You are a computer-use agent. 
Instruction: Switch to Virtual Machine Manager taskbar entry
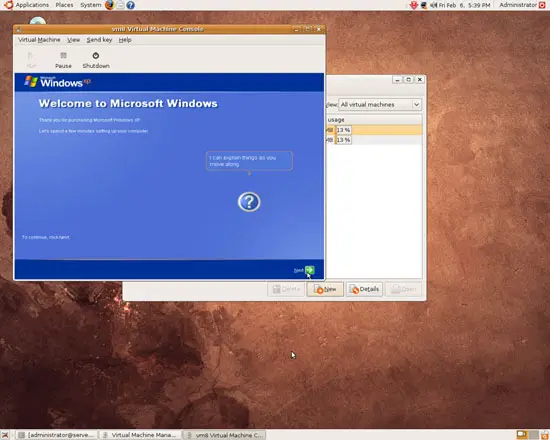tap(140, 435)
